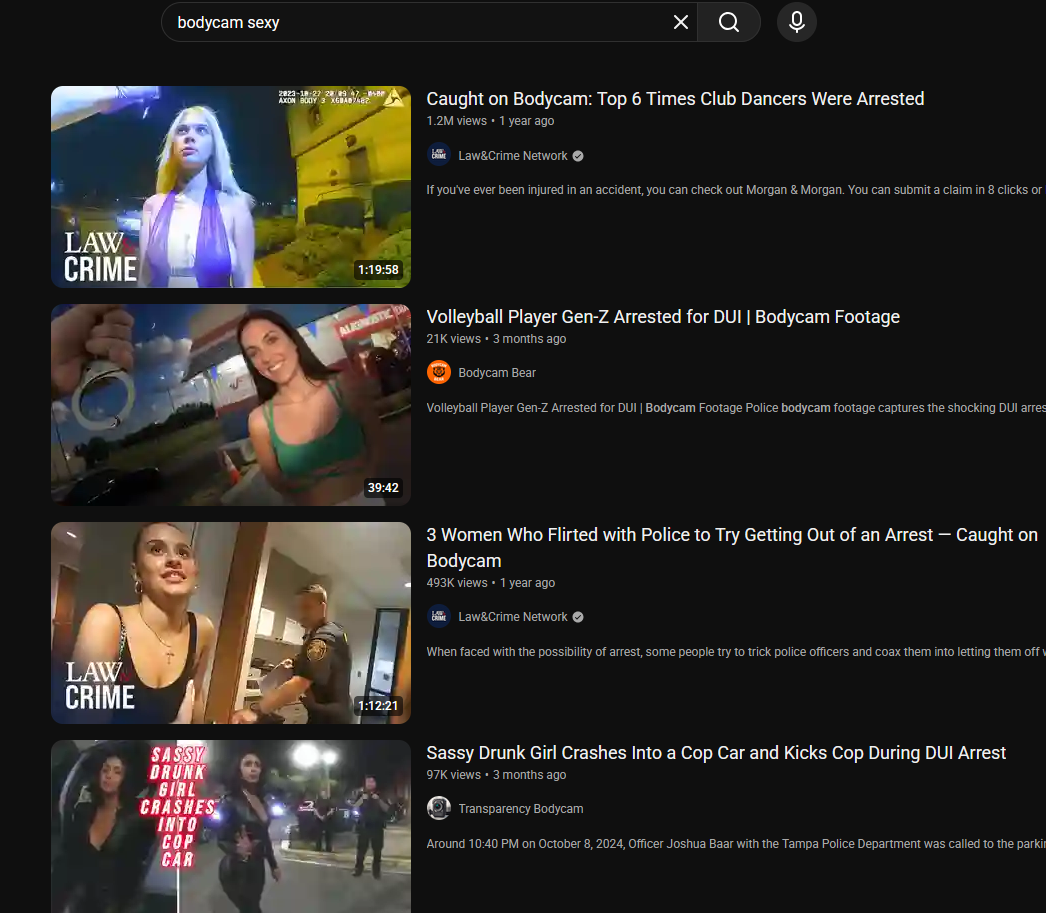Open Law&Crime Network channel name under 3 Women video
This screenshot has width=1046, height=913.
[512, 617]
